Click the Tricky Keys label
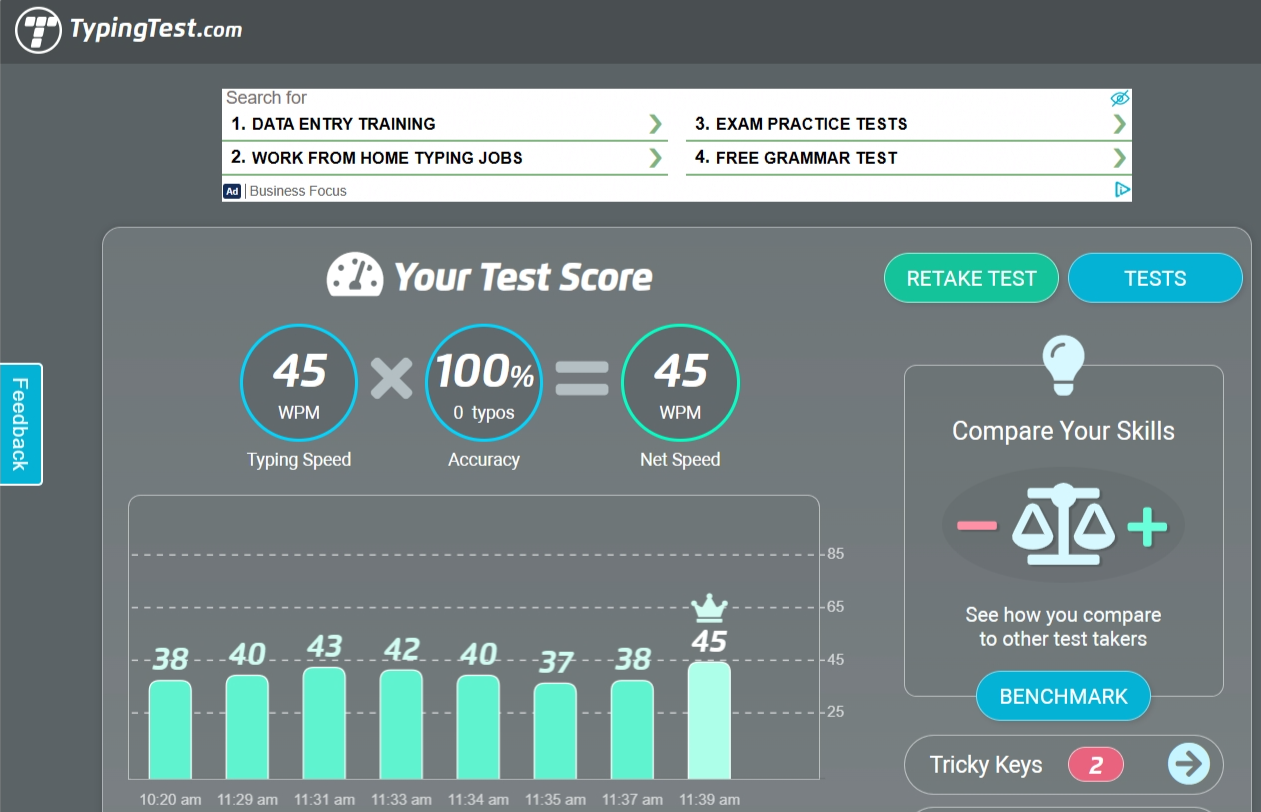This screenshot has height=812, width=1261. click(x=986, y=765)
